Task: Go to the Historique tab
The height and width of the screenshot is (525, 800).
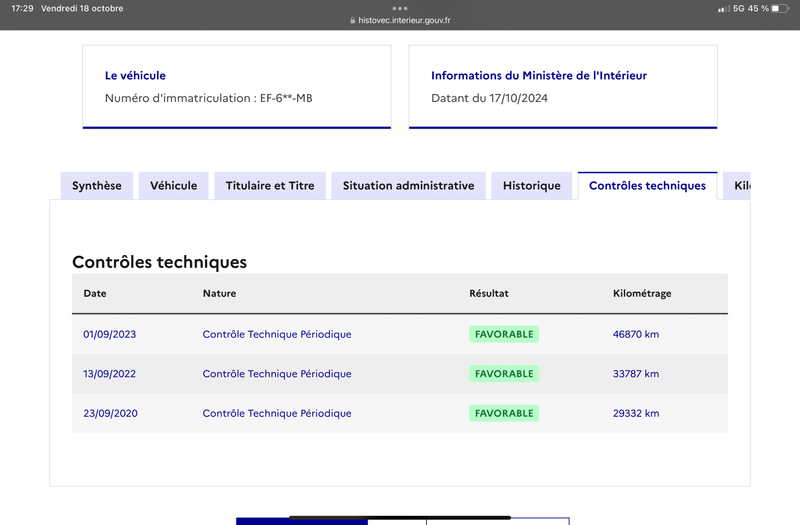Action: (532, 186)
